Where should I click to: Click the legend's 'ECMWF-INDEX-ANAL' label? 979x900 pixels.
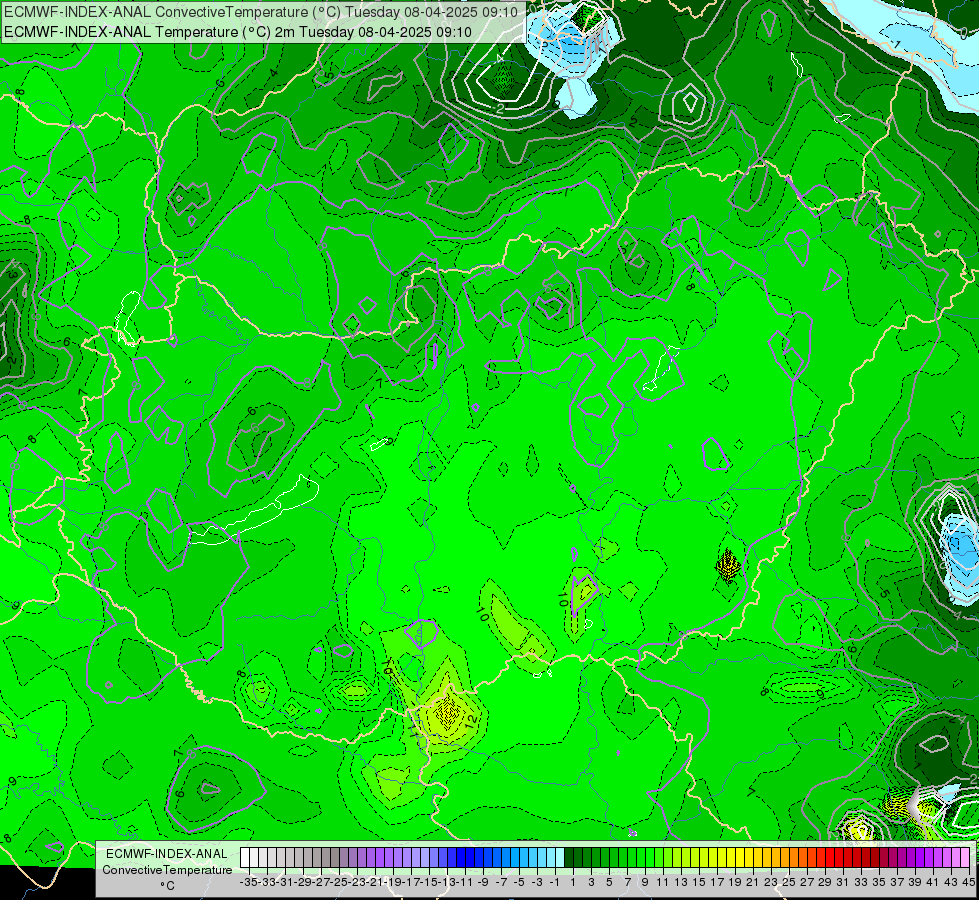point(167,854)
